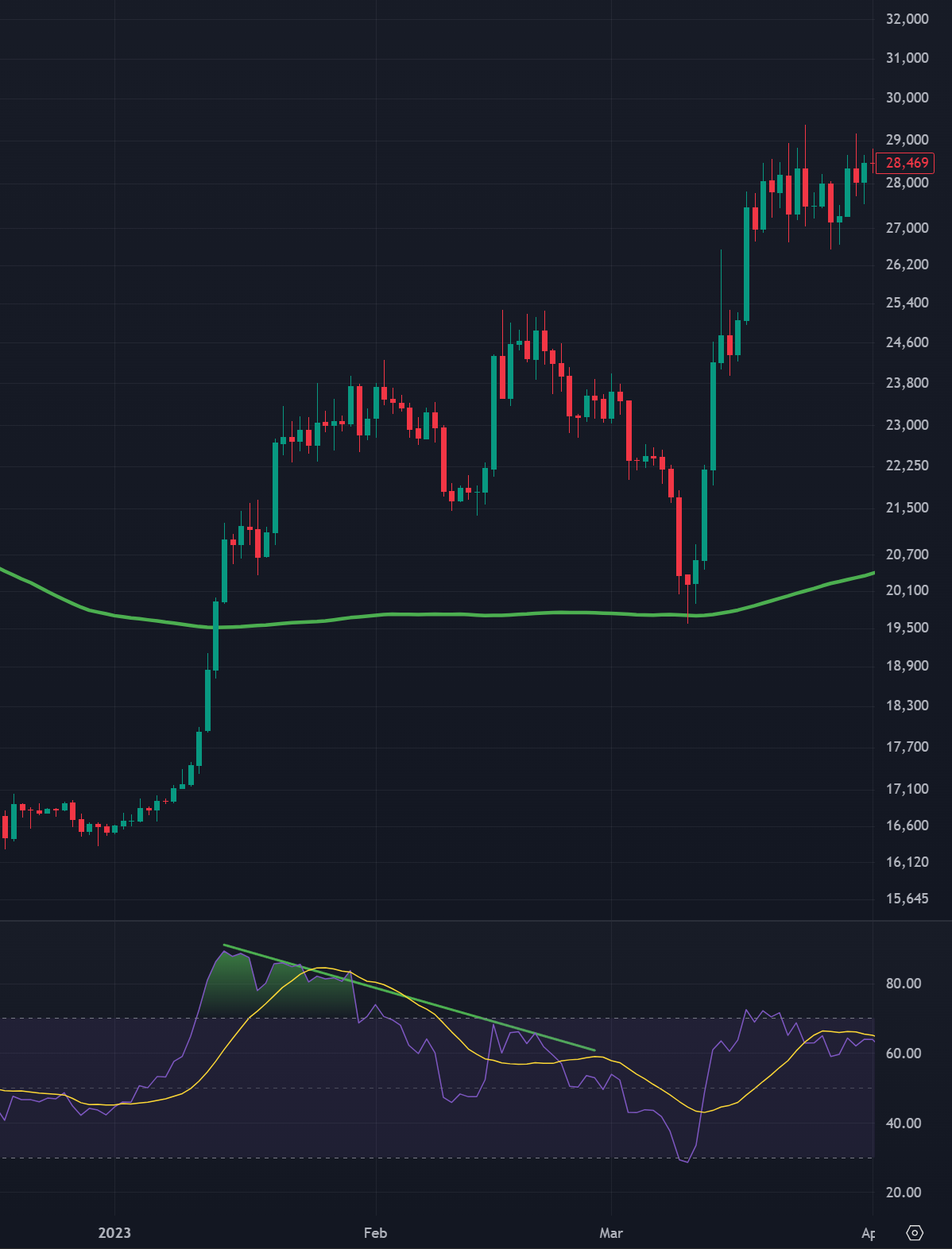Click the 26,200 price axis label
Image resolution: width=952 pixels, height=1249 pixels.
pos(907,265)
